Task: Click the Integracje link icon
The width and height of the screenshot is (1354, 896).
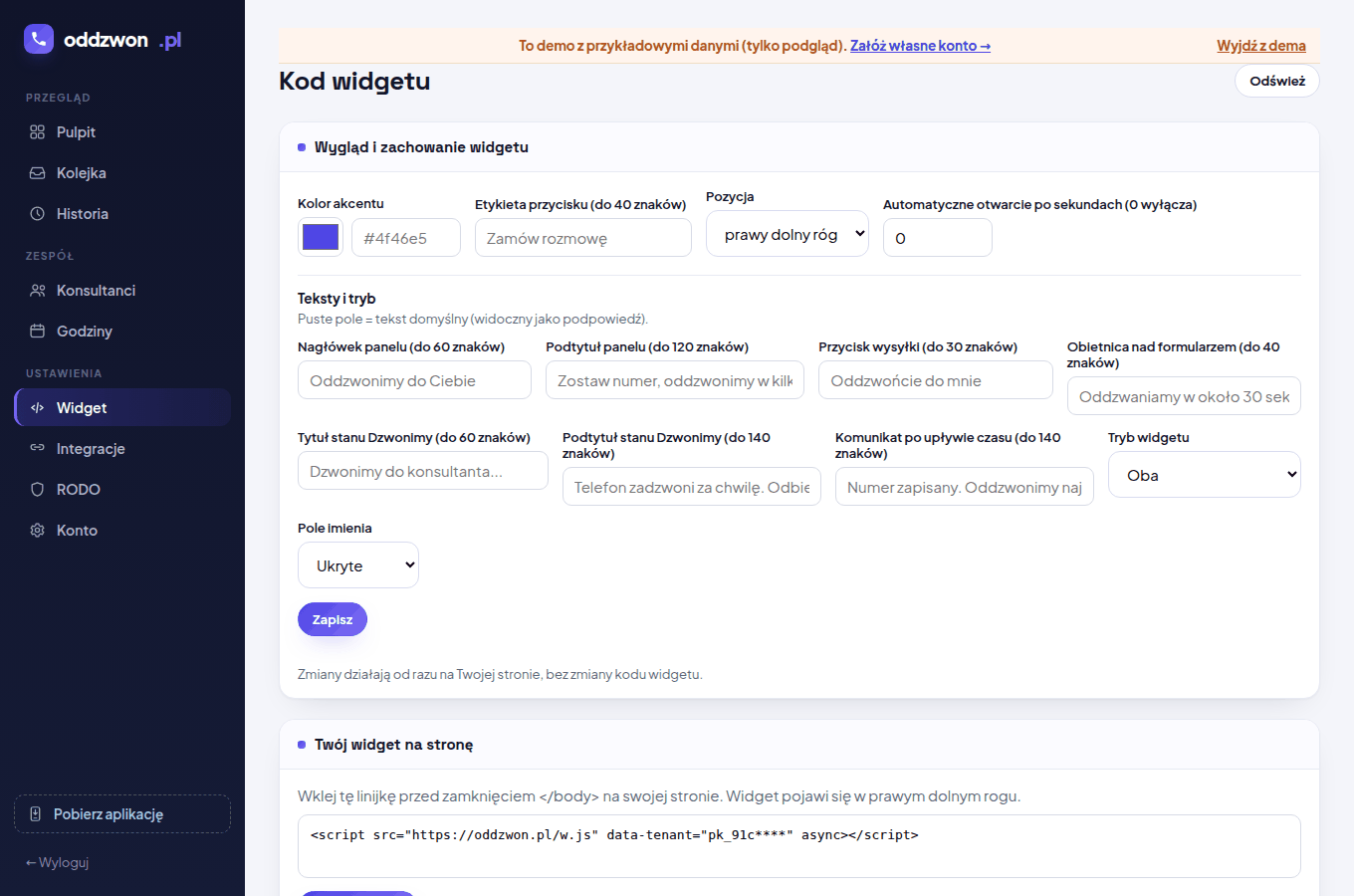Action: (x=38, y=449)
